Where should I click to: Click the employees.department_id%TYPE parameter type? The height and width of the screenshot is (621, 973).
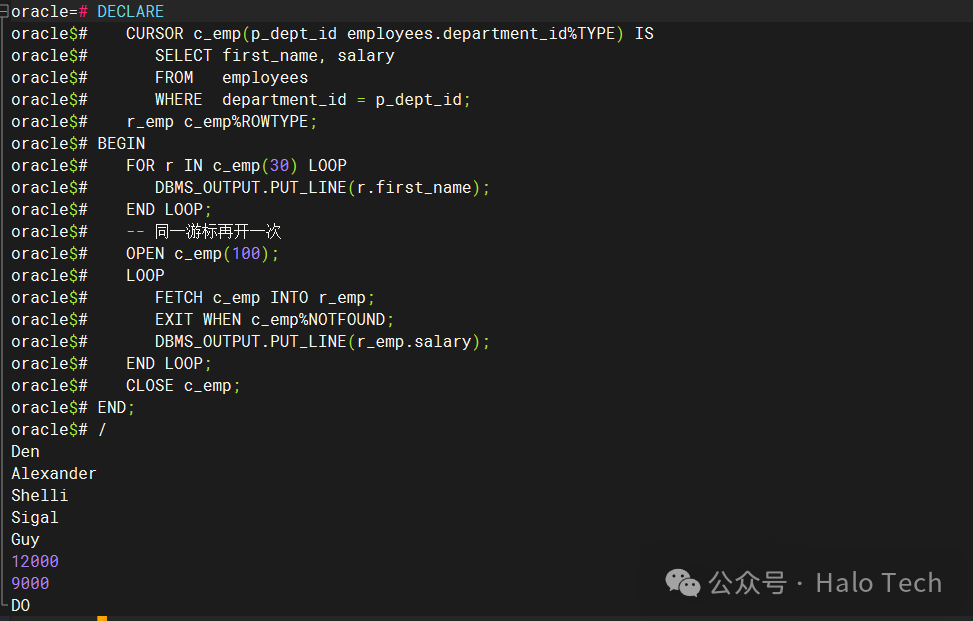click(x=481, y=34)
